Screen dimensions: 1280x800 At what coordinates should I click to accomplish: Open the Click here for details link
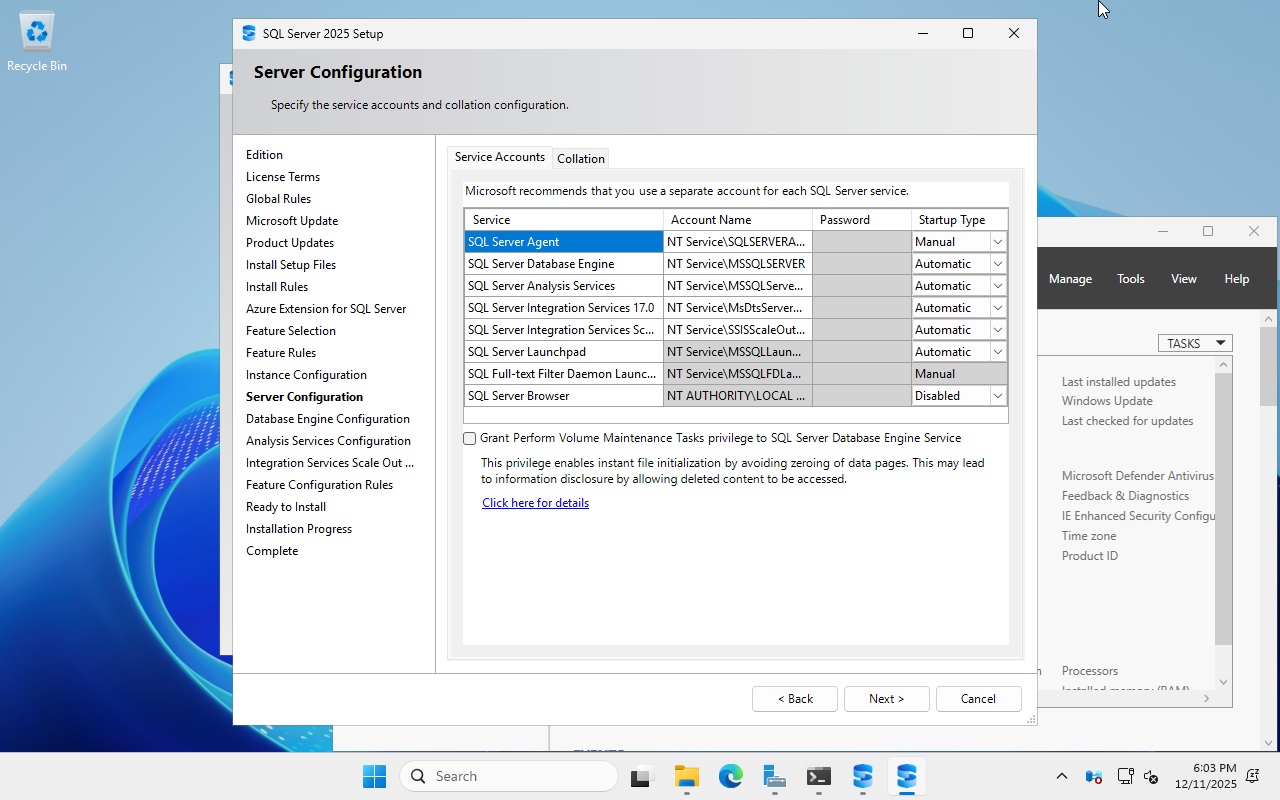535,503
